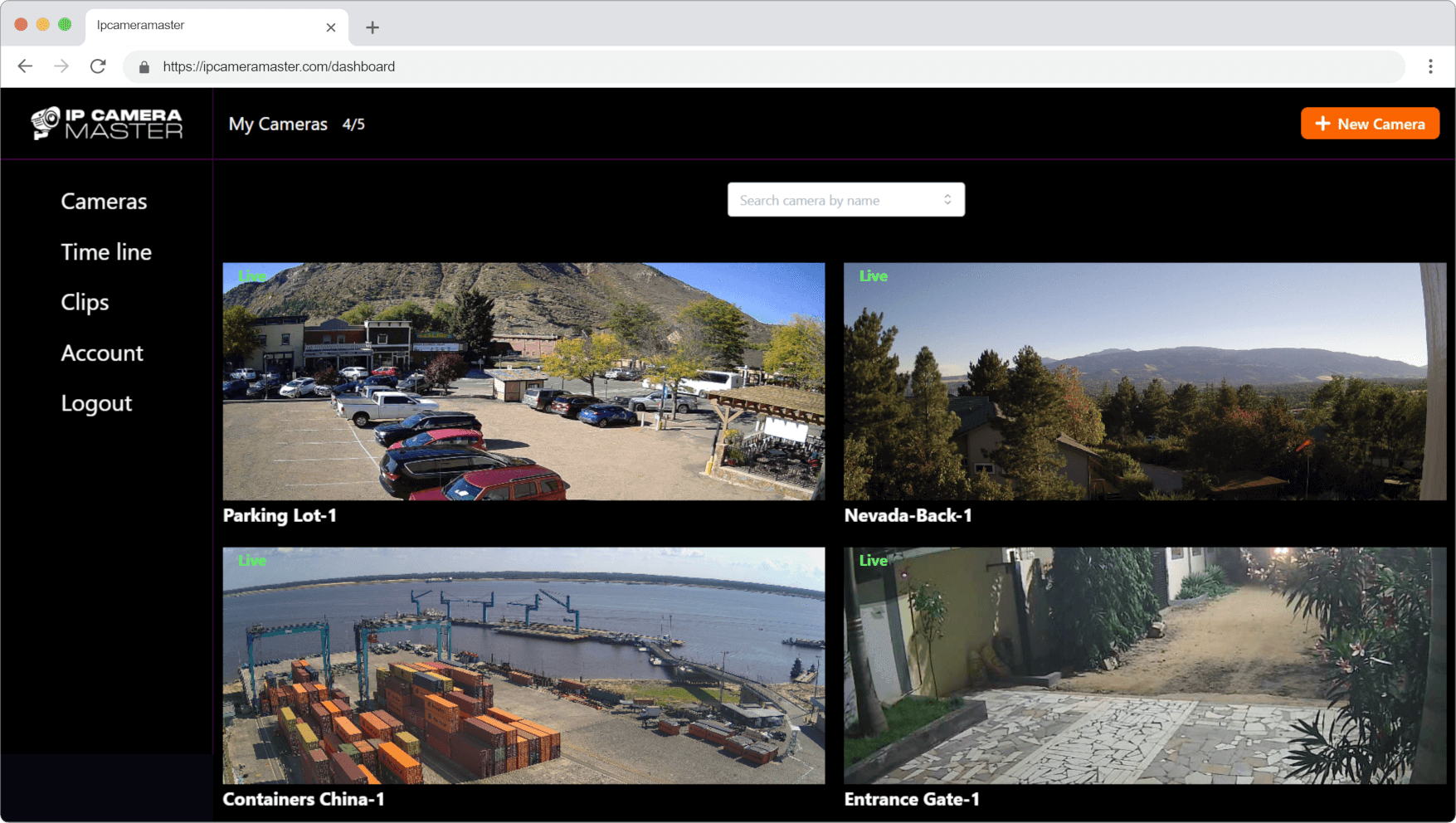Viewport: 1456px width, 823px height.
Task: Click the padlock site info icon
Action: tap(144, 67)
